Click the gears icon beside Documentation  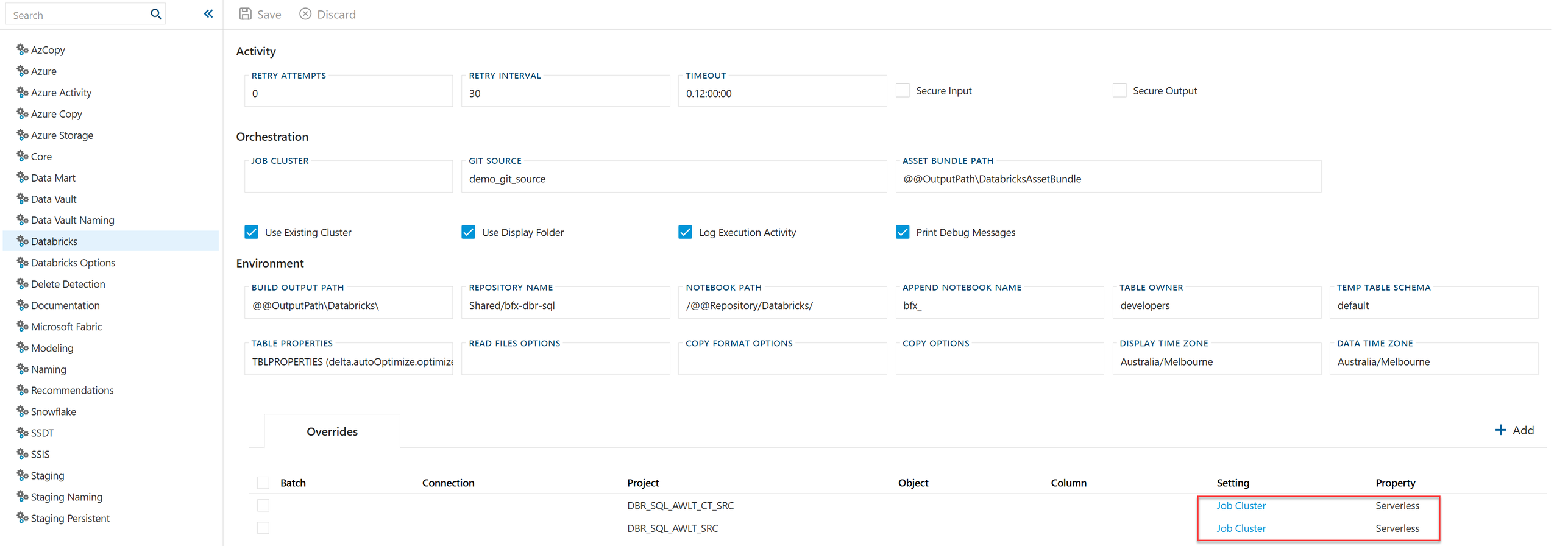(x=23, y=305)
